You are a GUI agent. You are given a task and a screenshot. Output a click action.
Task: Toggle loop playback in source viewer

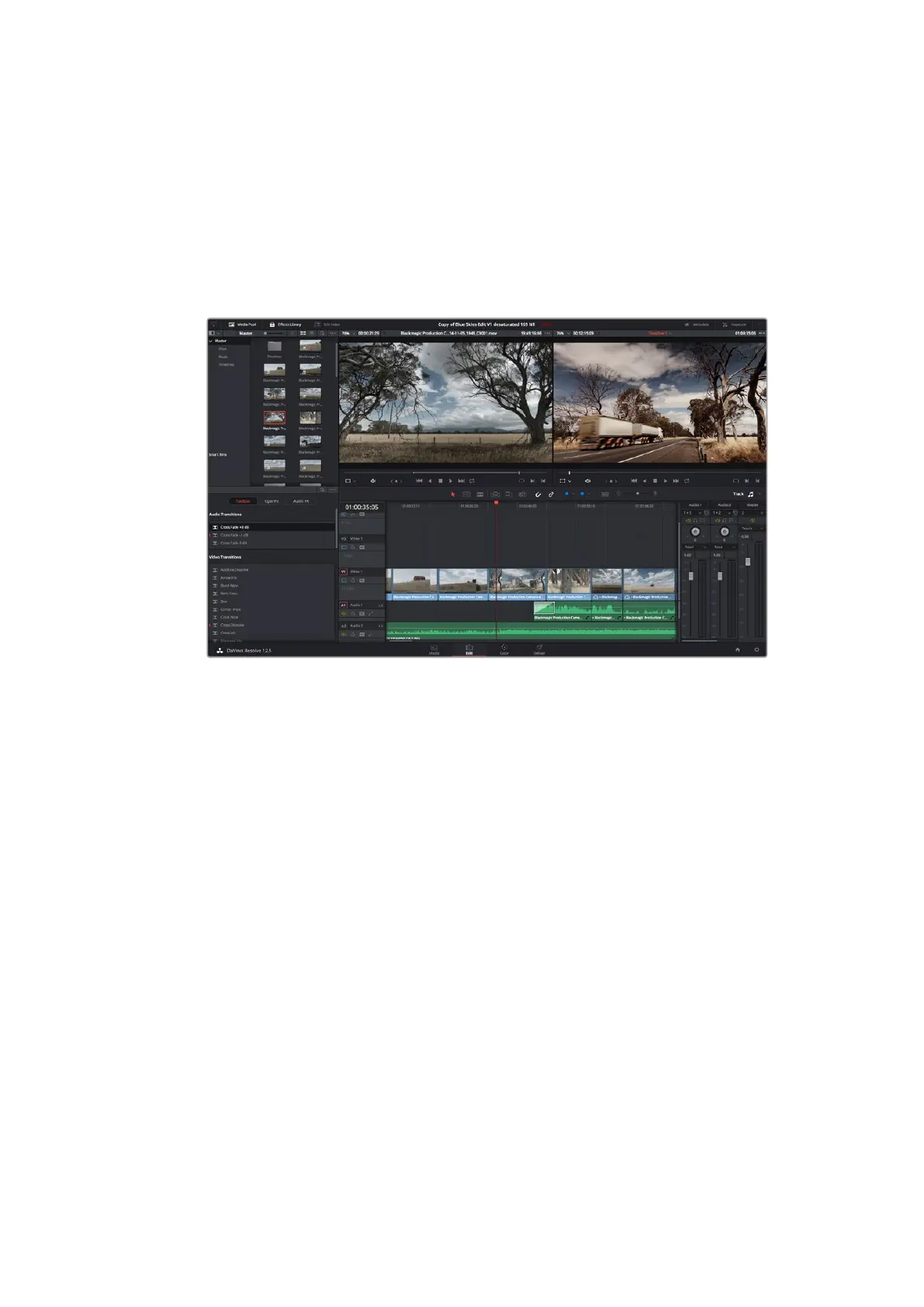pyautogui.click(x=471, y=480)
